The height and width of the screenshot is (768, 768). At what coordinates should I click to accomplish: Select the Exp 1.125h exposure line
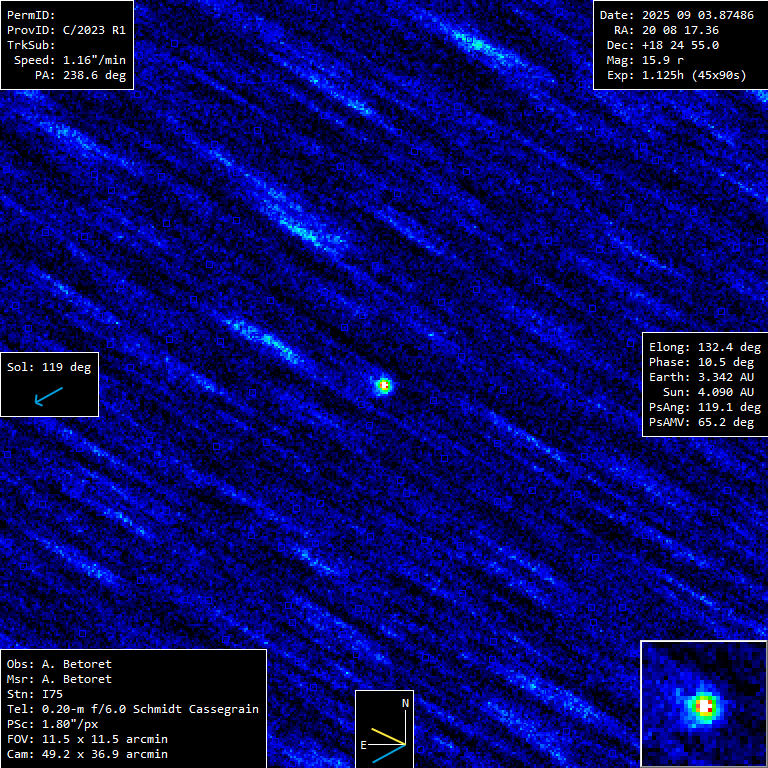coord(676,75)
